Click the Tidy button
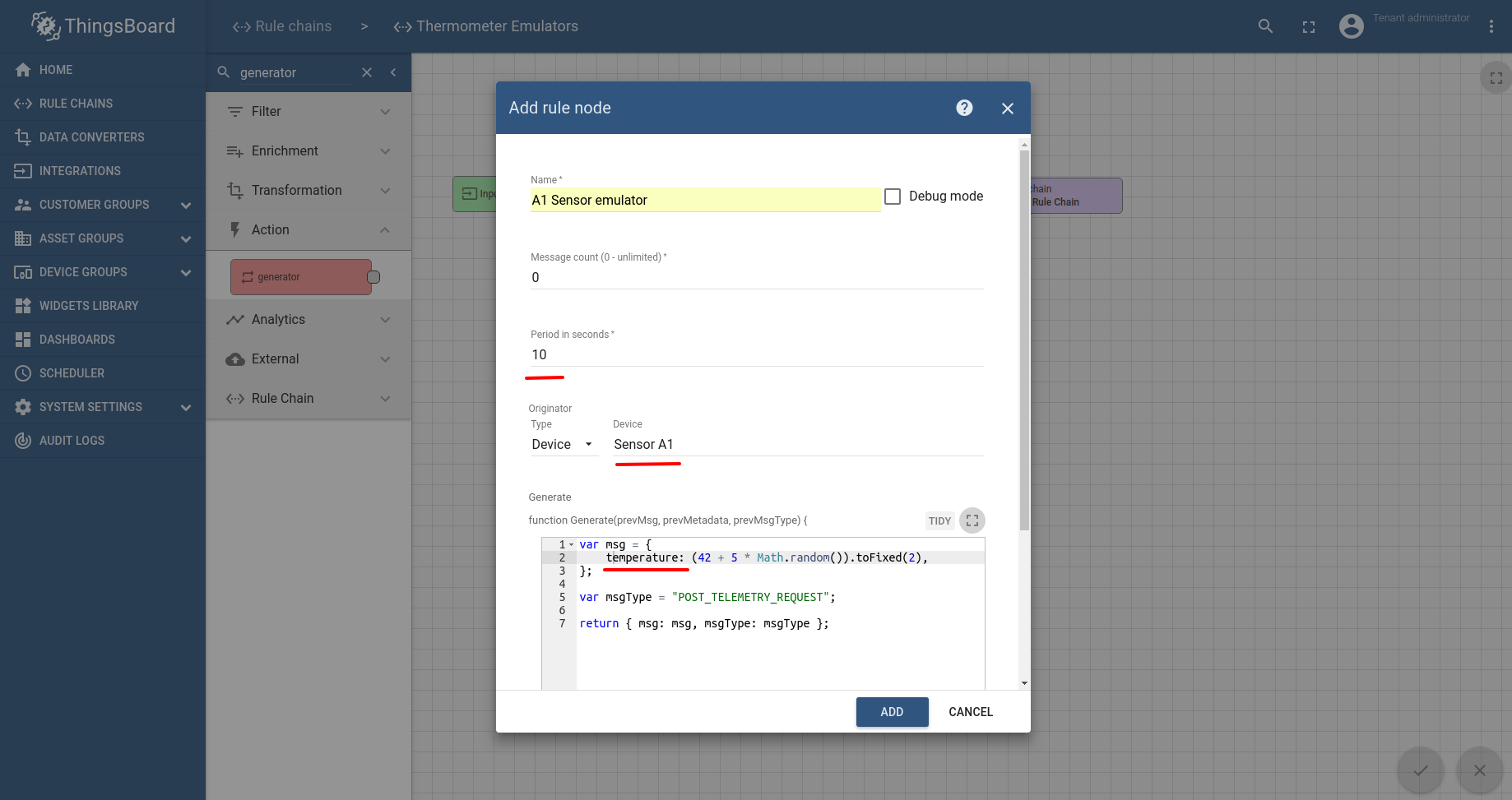1512x800 pixels. pos(939,520)
